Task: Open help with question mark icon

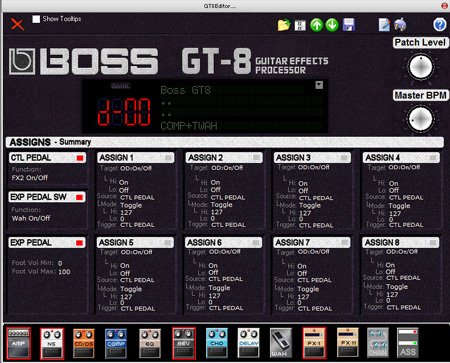Action: (440, 25)
